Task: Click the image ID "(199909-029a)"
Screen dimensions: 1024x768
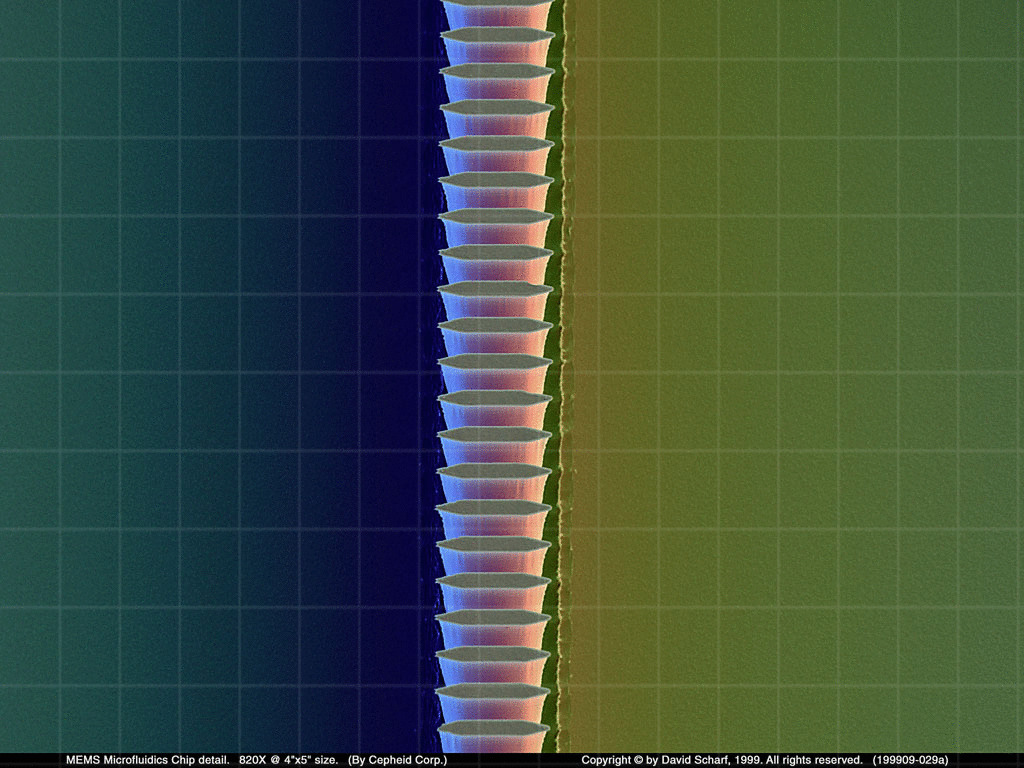Action: coord(910,760)
